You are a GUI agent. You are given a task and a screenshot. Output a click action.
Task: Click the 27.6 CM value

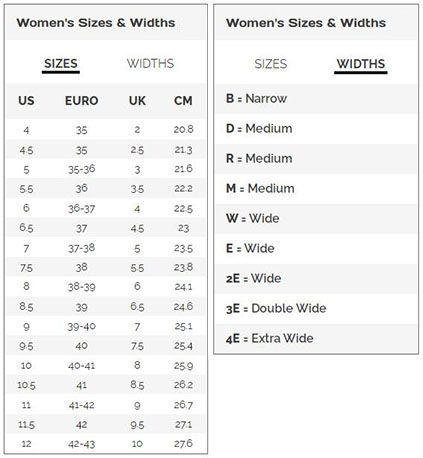click(x=183, y=444)
